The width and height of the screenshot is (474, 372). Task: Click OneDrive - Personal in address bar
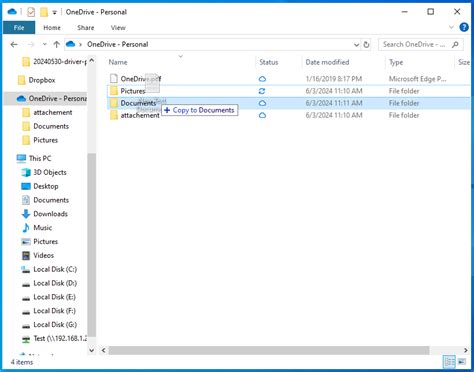pyautogui.click(x=118, y=44)
